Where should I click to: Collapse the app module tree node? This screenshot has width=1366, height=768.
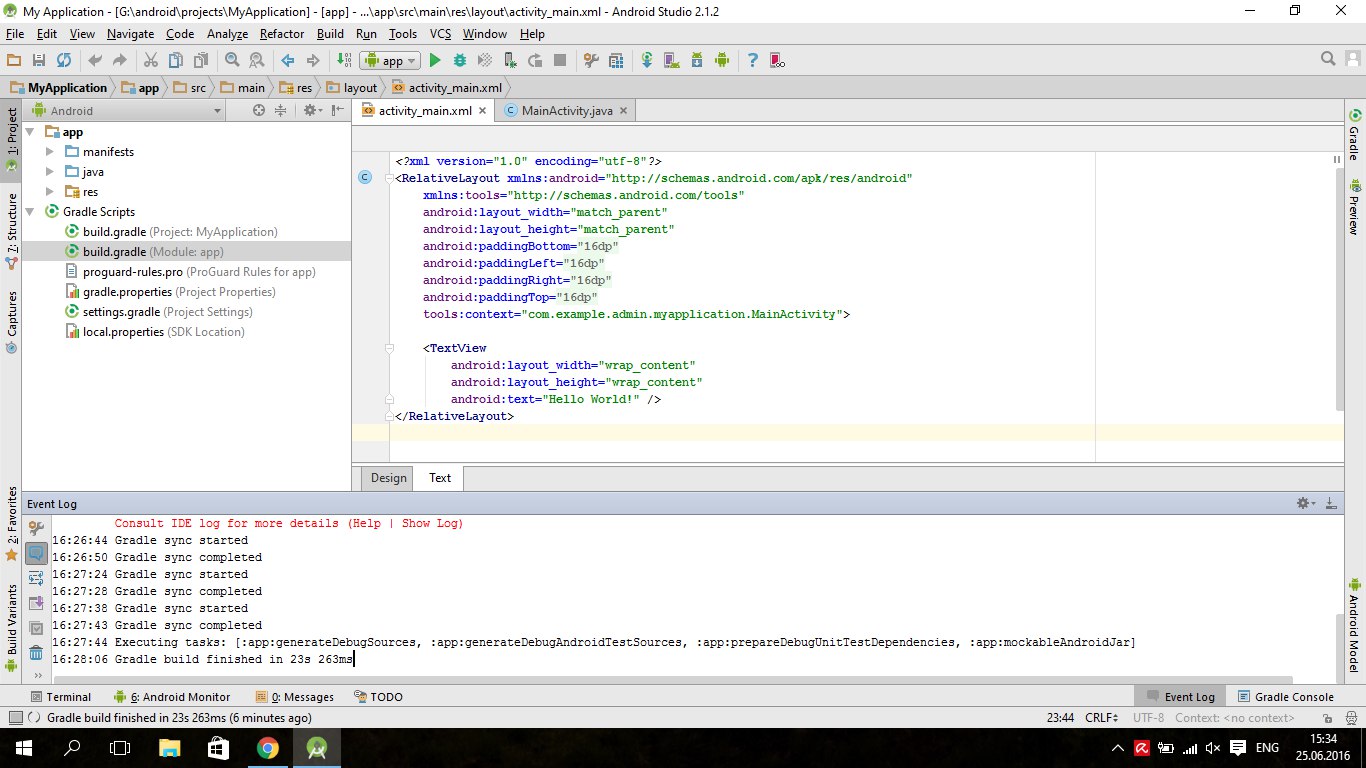(30, 132)
